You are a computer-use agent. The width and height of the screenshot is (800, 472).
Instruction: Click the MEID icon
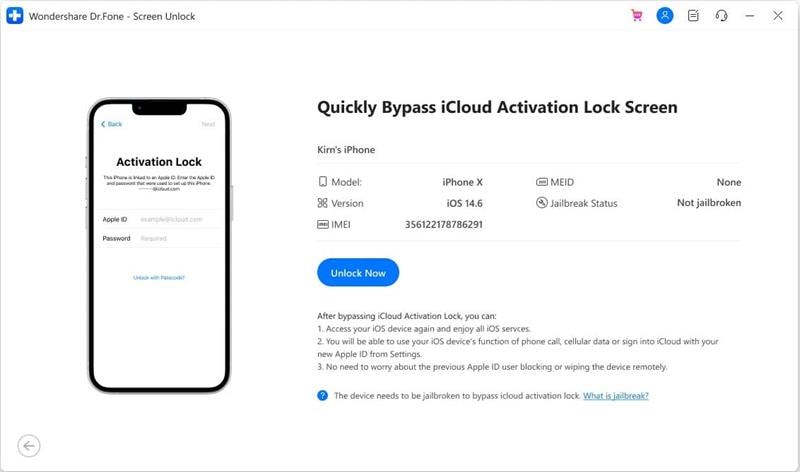coord(541,182)
